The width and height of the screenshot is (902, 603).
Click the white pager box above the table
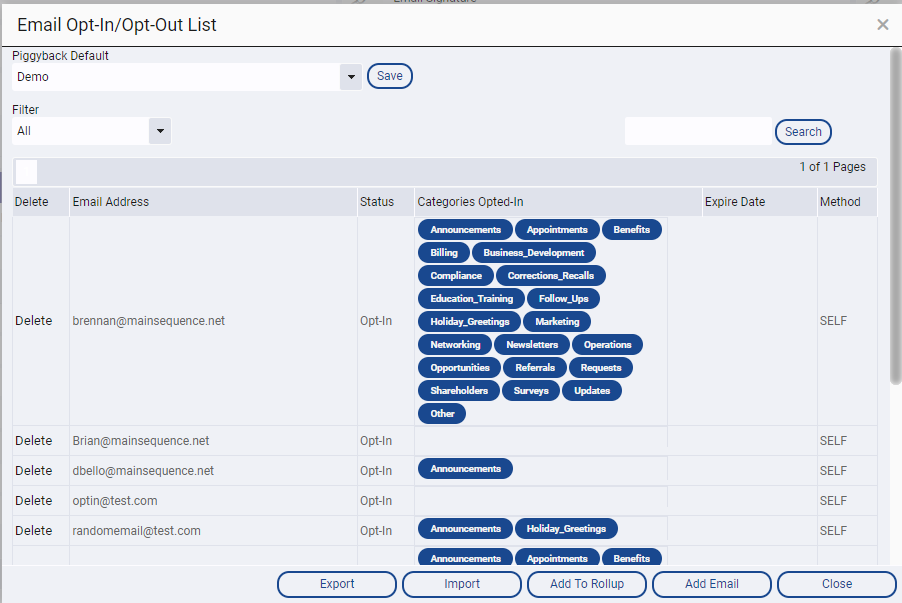tap(26, 172)
